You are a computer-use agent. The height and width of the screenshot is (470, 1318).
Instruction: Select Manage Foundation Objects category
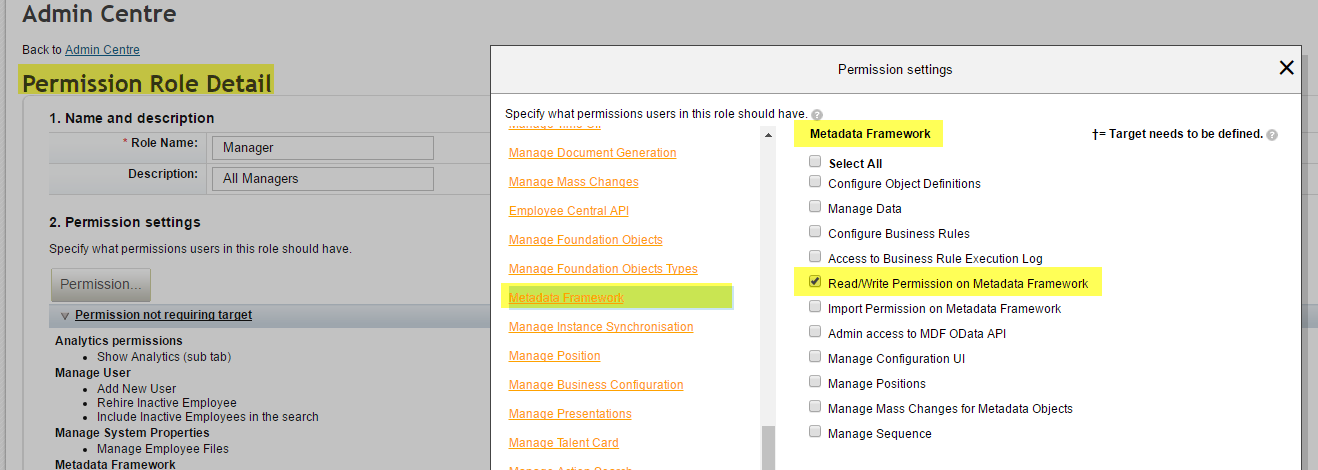pyautogui.click(x=585, y=240)
